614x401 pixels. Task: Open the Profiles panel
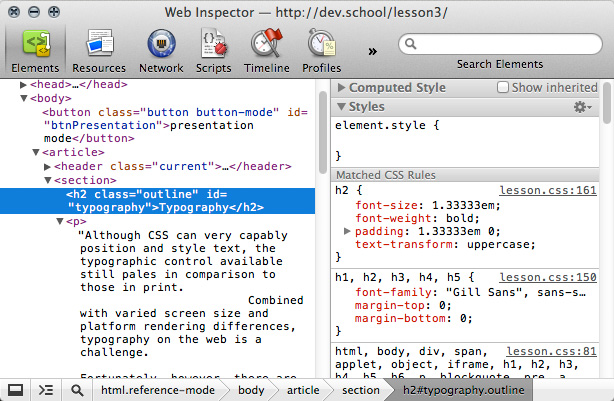pos(321,51)
